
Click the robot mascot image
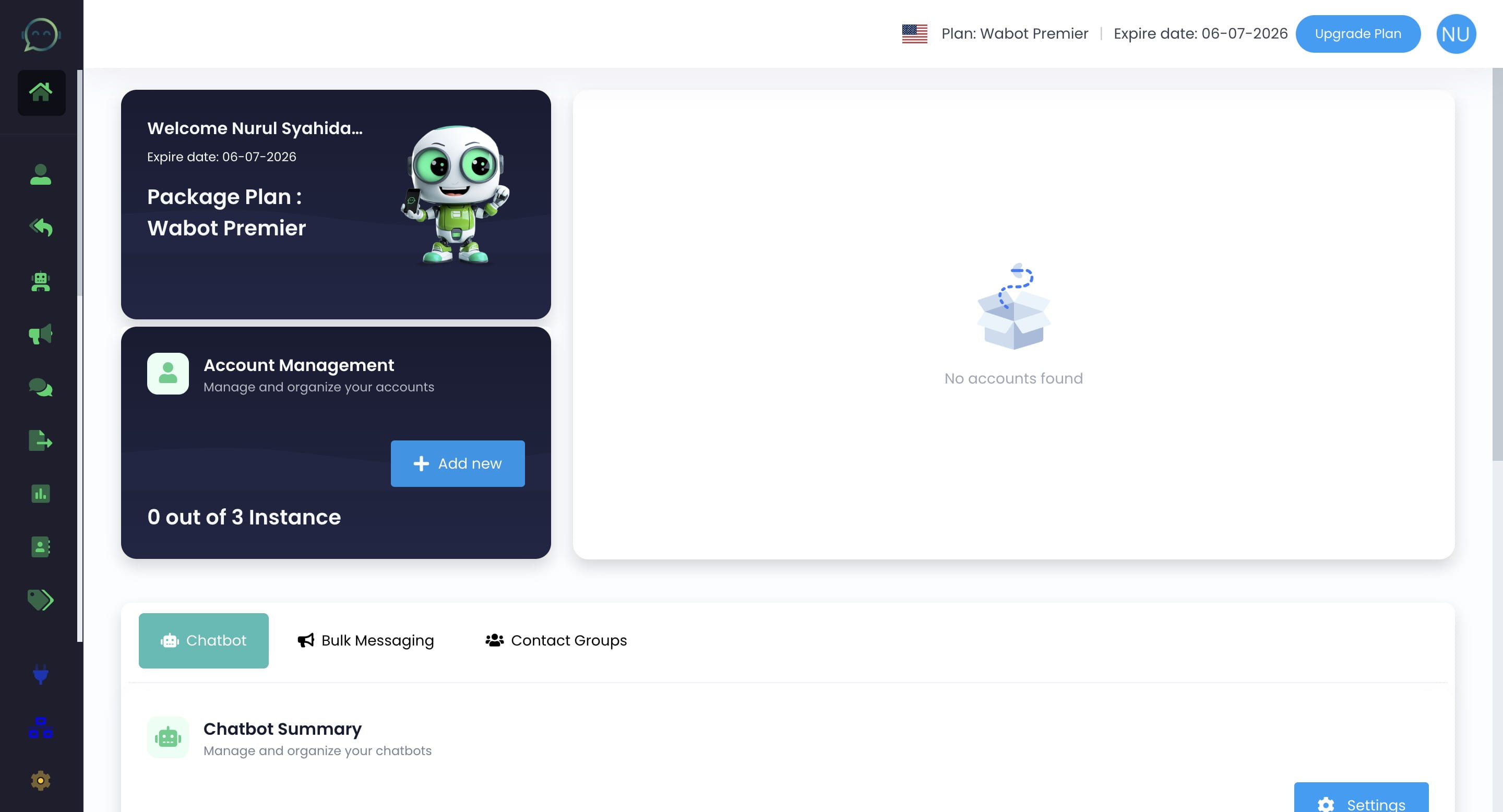(455, 195)
